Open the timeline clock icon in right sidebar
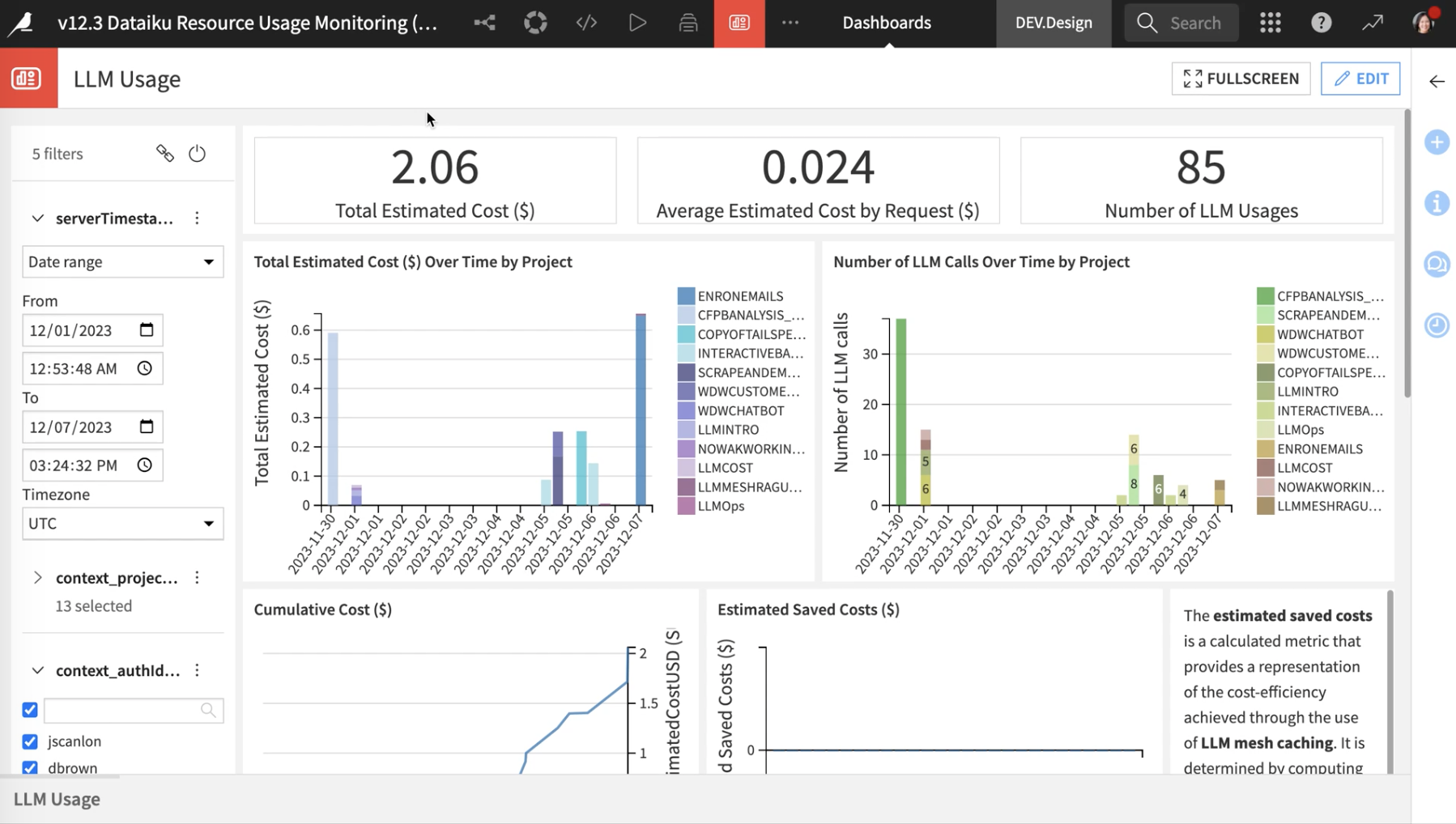This screenshot has height=824, width=1456. pyautogui.click(x=1437, y=325)
